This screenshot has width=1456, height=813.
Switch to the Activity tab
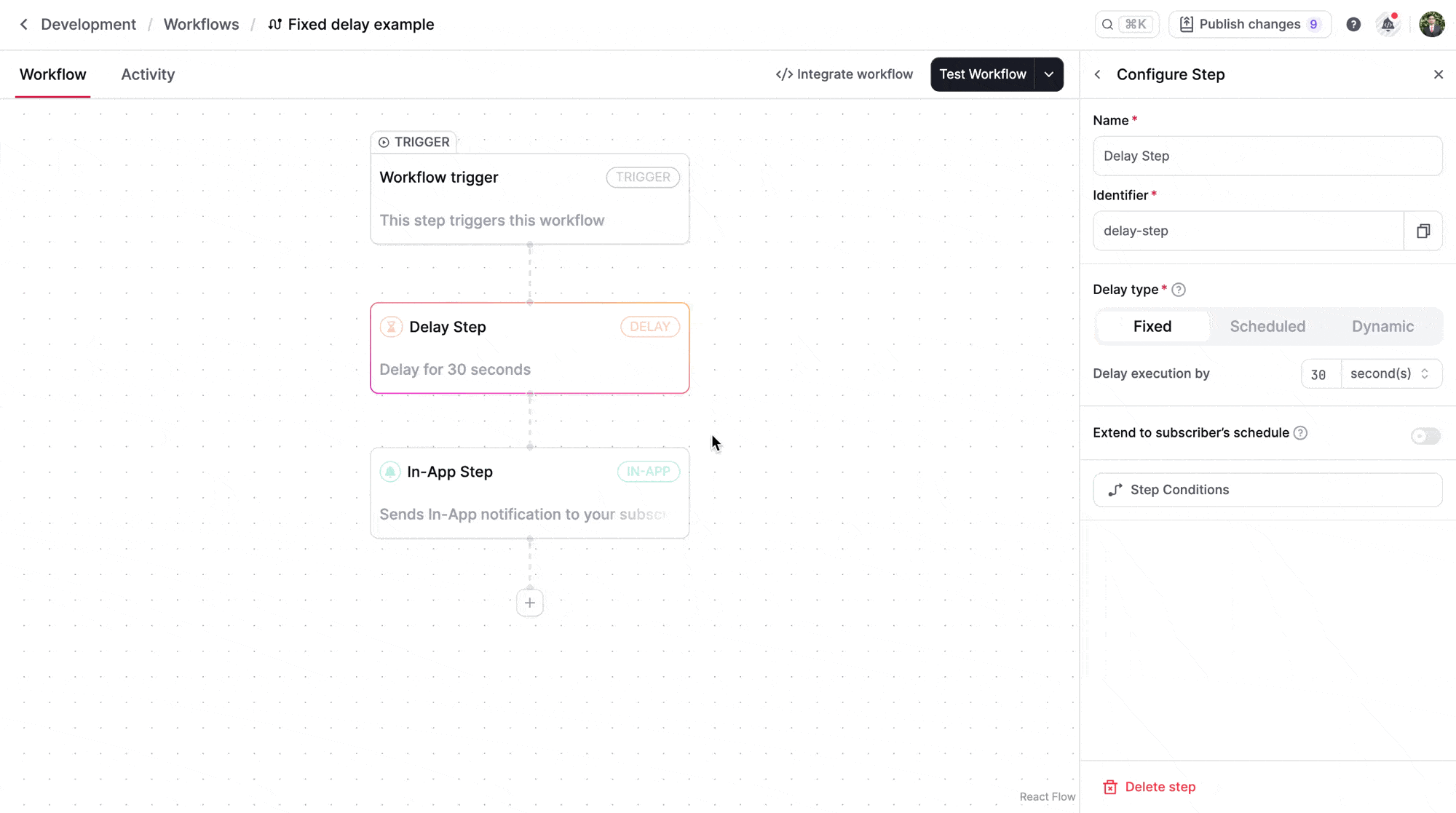tap(148, 74)
